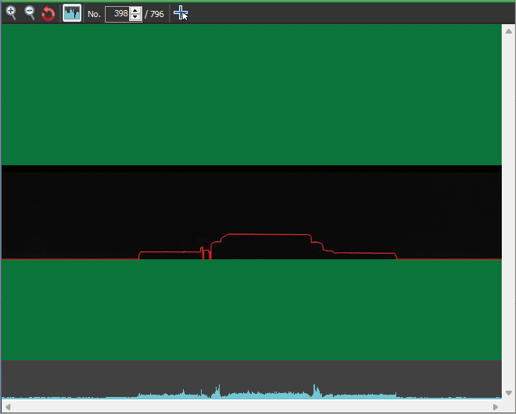Increase the image number with the up stepper
This screenshot has width=516, height=414.
pos(135,10)
